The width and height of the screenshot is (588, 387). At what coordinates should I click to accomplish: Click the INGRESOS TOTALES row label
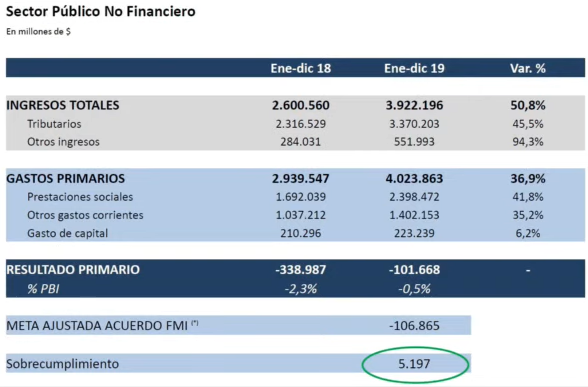tap(63, 105)
